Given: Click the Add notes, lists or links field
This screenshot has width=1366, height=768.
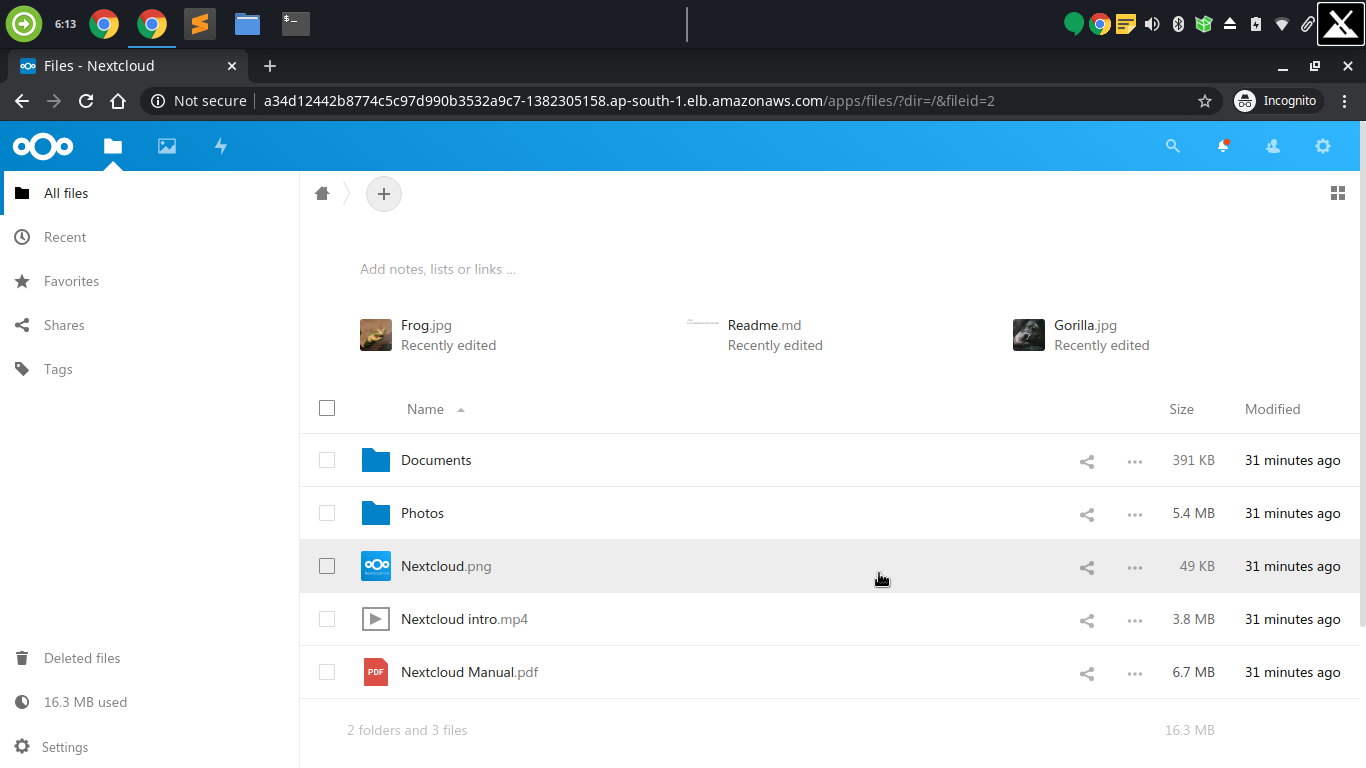Looking at the screenshot, I should (x=438, y=269).
